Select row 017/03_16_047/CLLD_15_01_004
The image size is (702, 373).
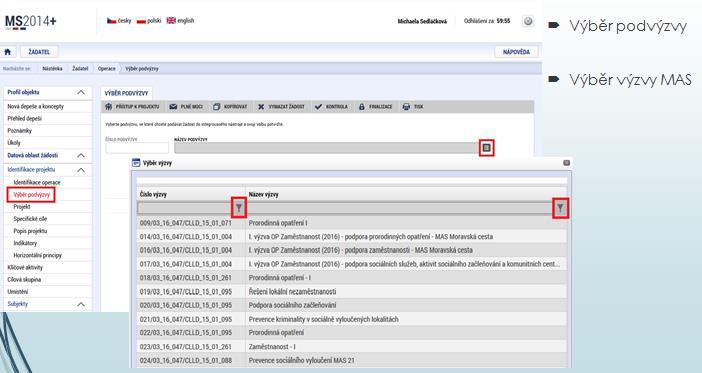(x=352, y=264)
